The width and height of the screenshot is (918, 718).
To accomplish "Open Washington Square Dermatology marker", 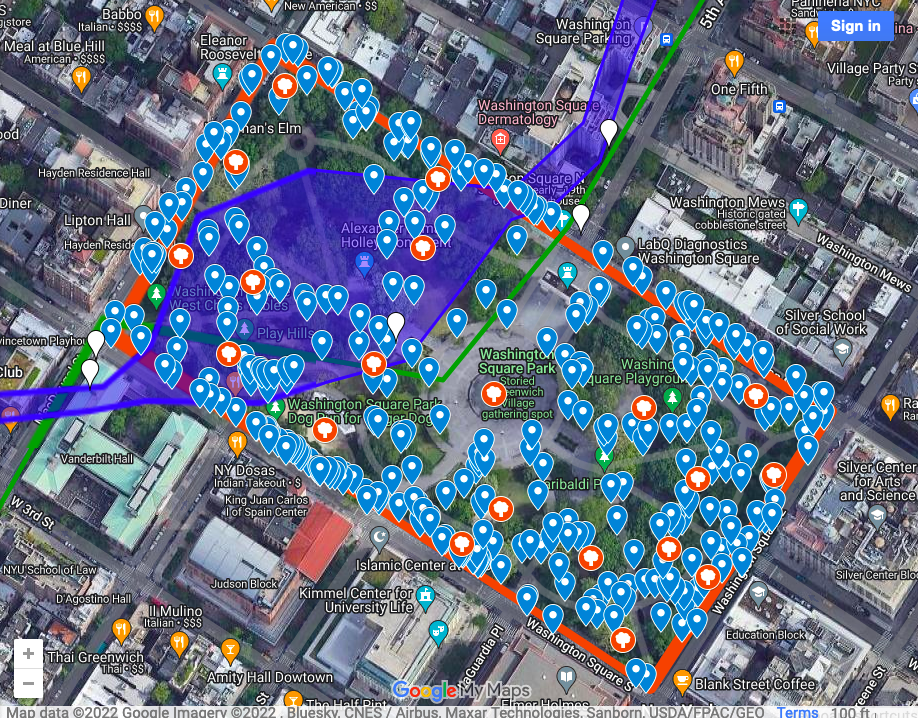I will pyautogui.click(x=499, y=139).
